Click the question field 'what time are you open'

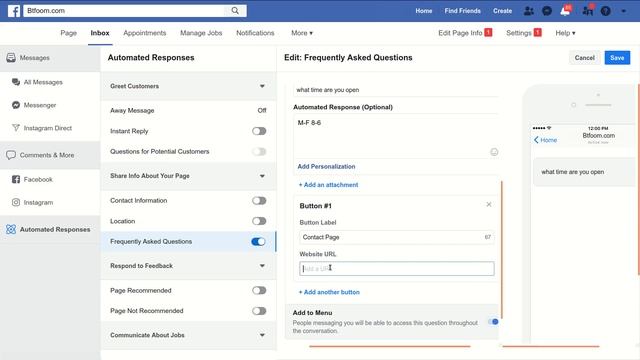point(396,90)
